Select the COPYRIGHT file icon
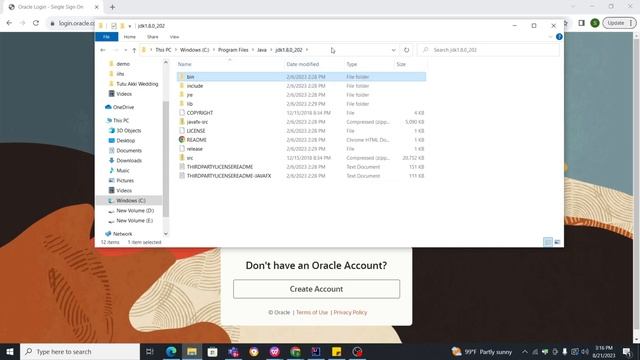This screenshot has width=640, height=360. (182, 113)
